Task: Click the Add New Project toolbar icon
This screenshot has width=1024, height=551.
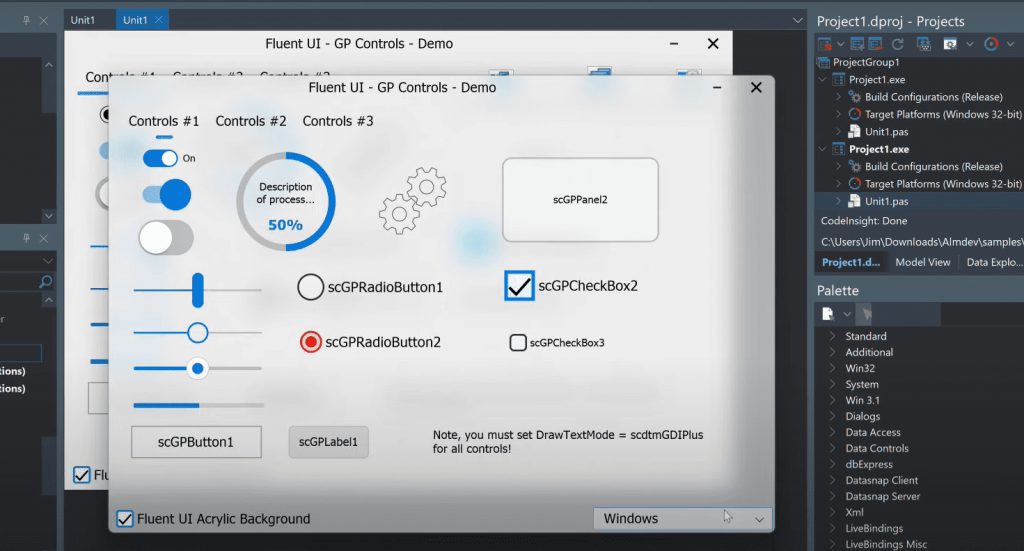Action: coord(857,44)
